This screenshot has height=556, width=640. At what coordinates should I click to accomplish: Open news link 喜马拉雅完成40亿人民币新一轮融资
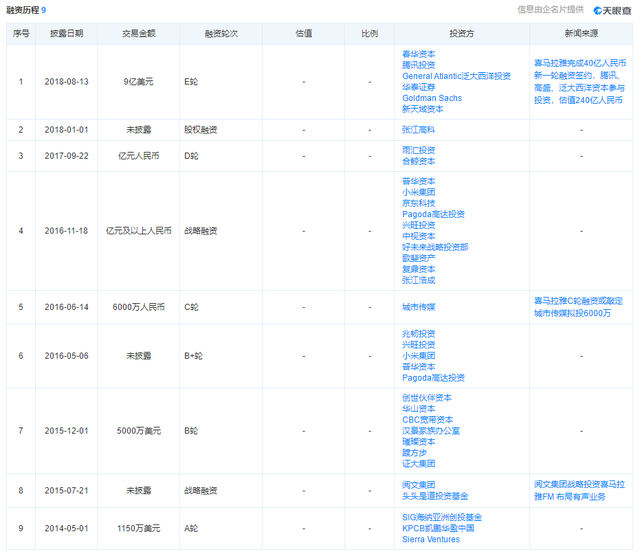tap(580, 82)
